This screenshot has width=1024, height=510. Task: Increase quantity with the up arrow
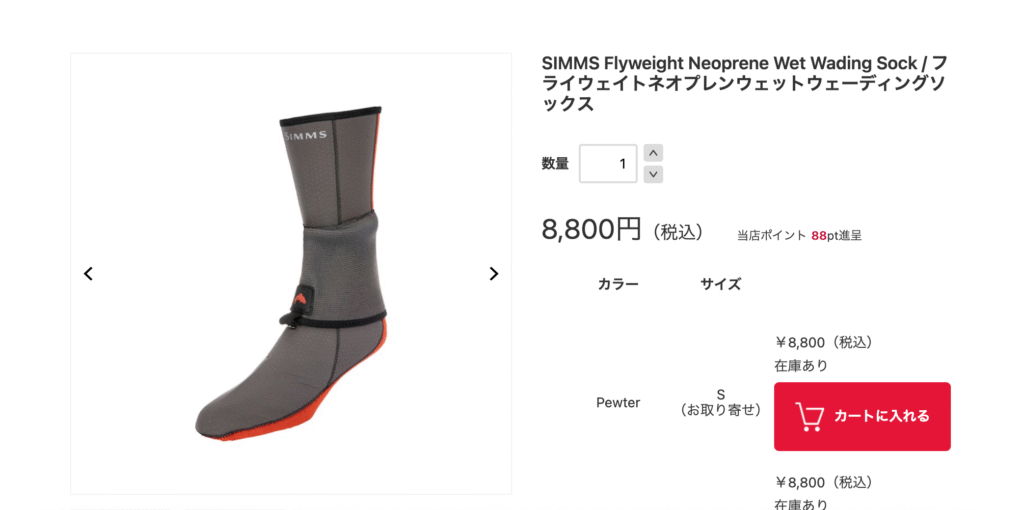click(x=653, y=153)
